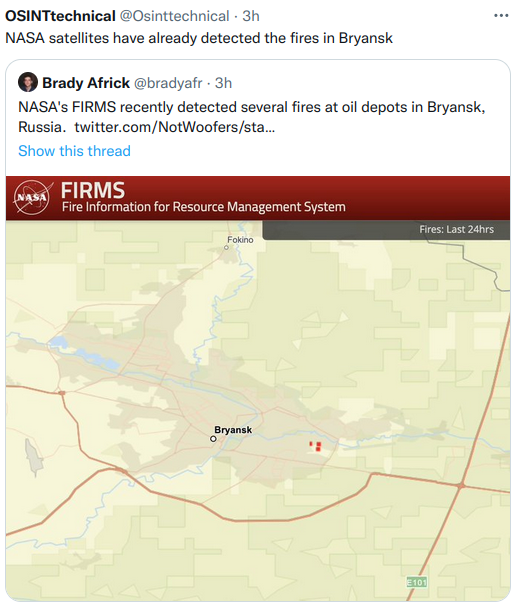The image size is (513, 608).
Task: Click the FIRMS title text
Action: (93, 191)
